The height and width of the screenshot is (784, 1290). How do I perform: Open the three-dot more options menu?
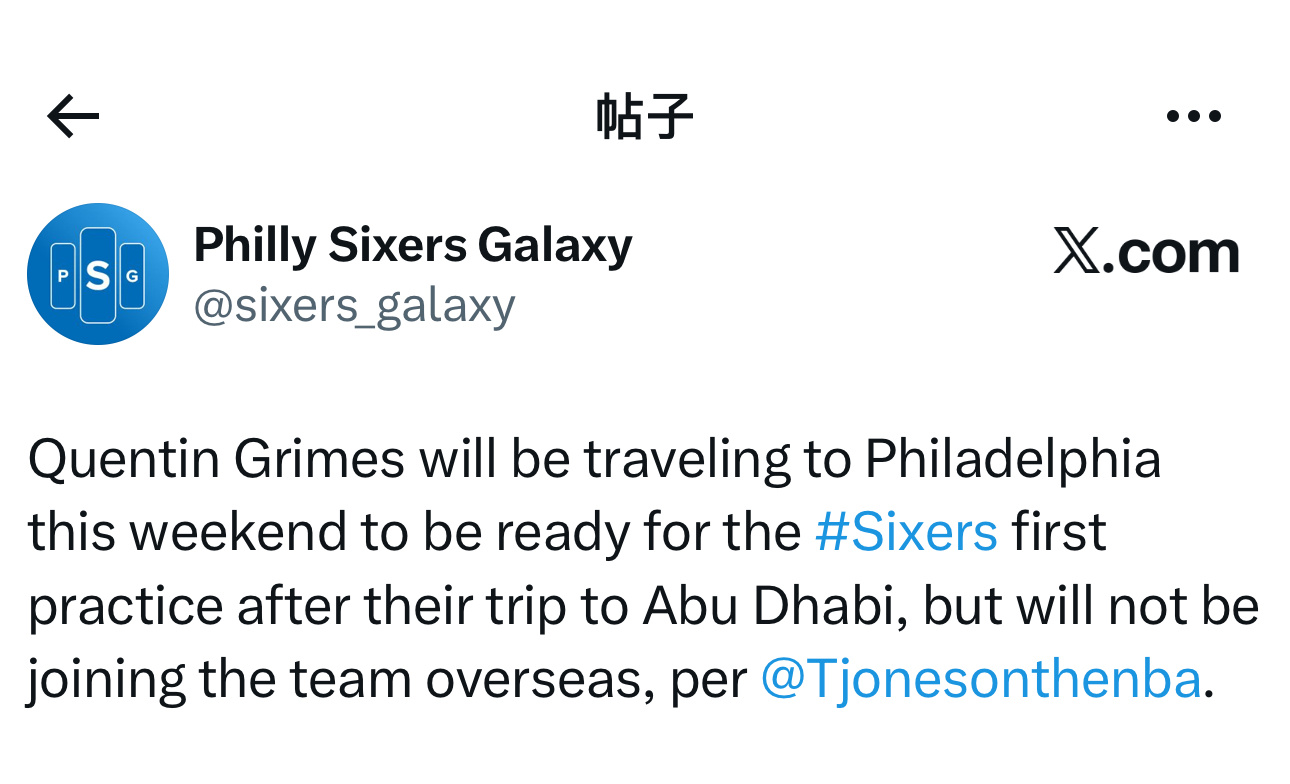click(1194, 117)
